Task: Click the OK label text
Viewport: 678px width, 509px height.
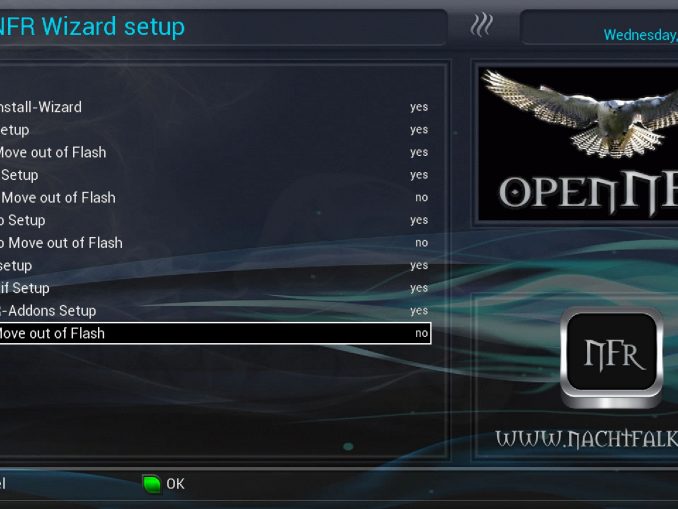Action: (x=176, y=484)
